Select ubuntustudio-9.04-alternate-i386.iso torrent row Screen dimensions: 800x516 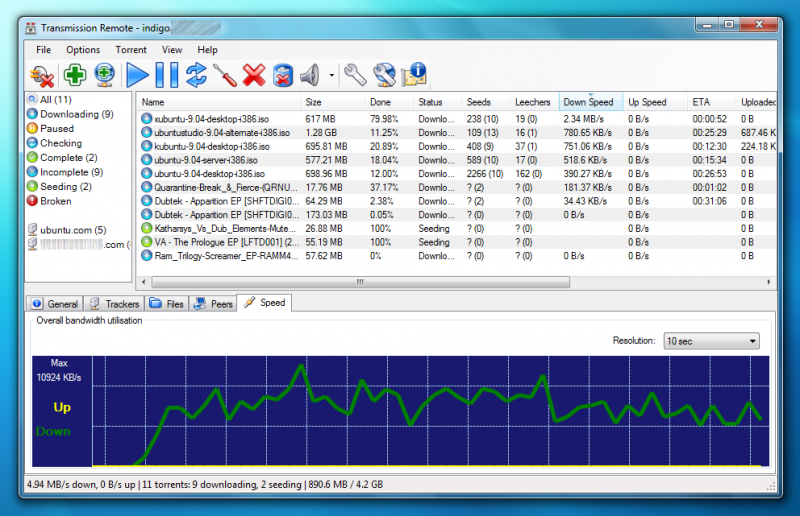point(457,133)
